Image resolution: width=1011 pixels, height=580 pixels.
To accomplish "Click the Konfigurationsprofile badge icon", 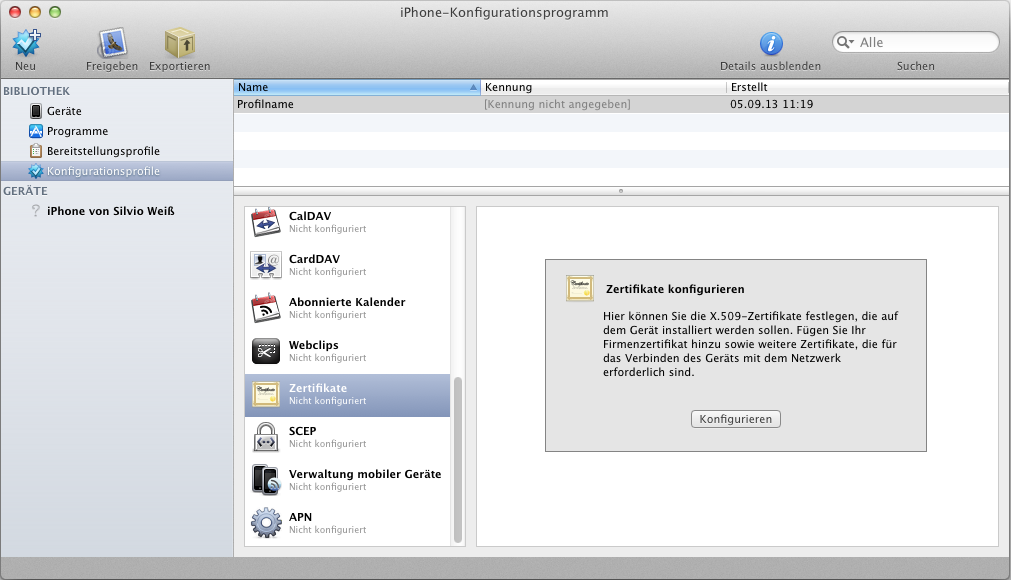I will tap(35, 171).
